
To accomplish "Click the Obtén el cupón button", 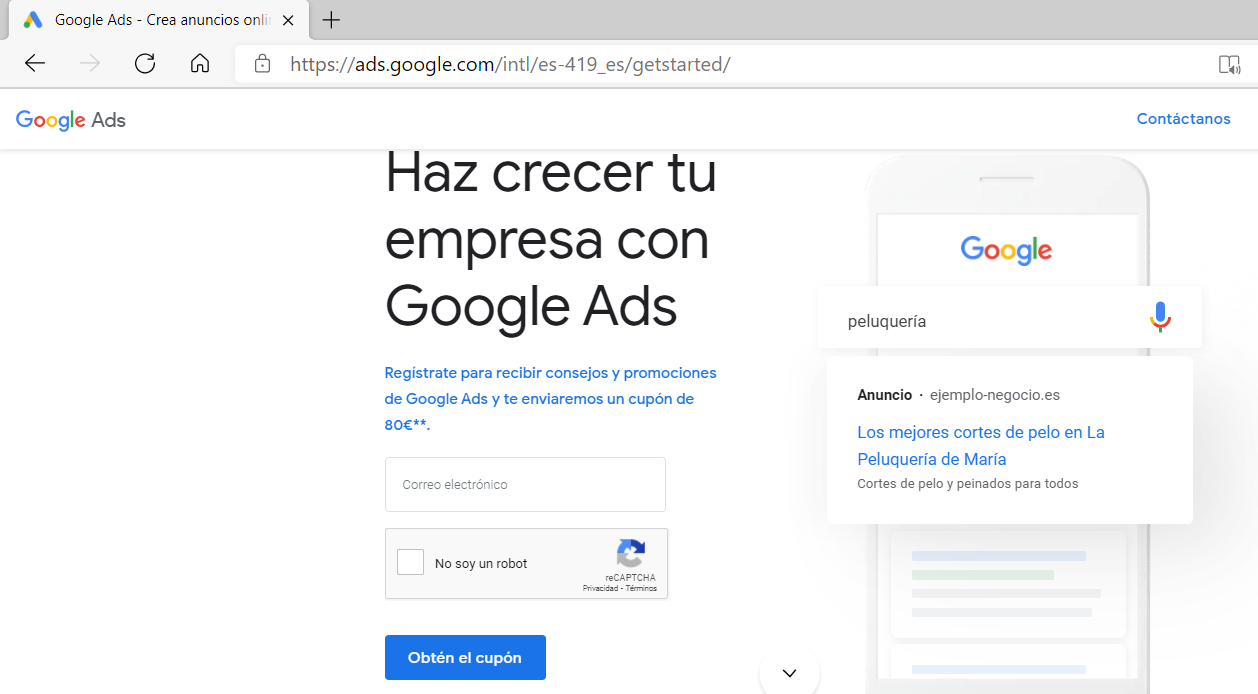I will point(465,658).
